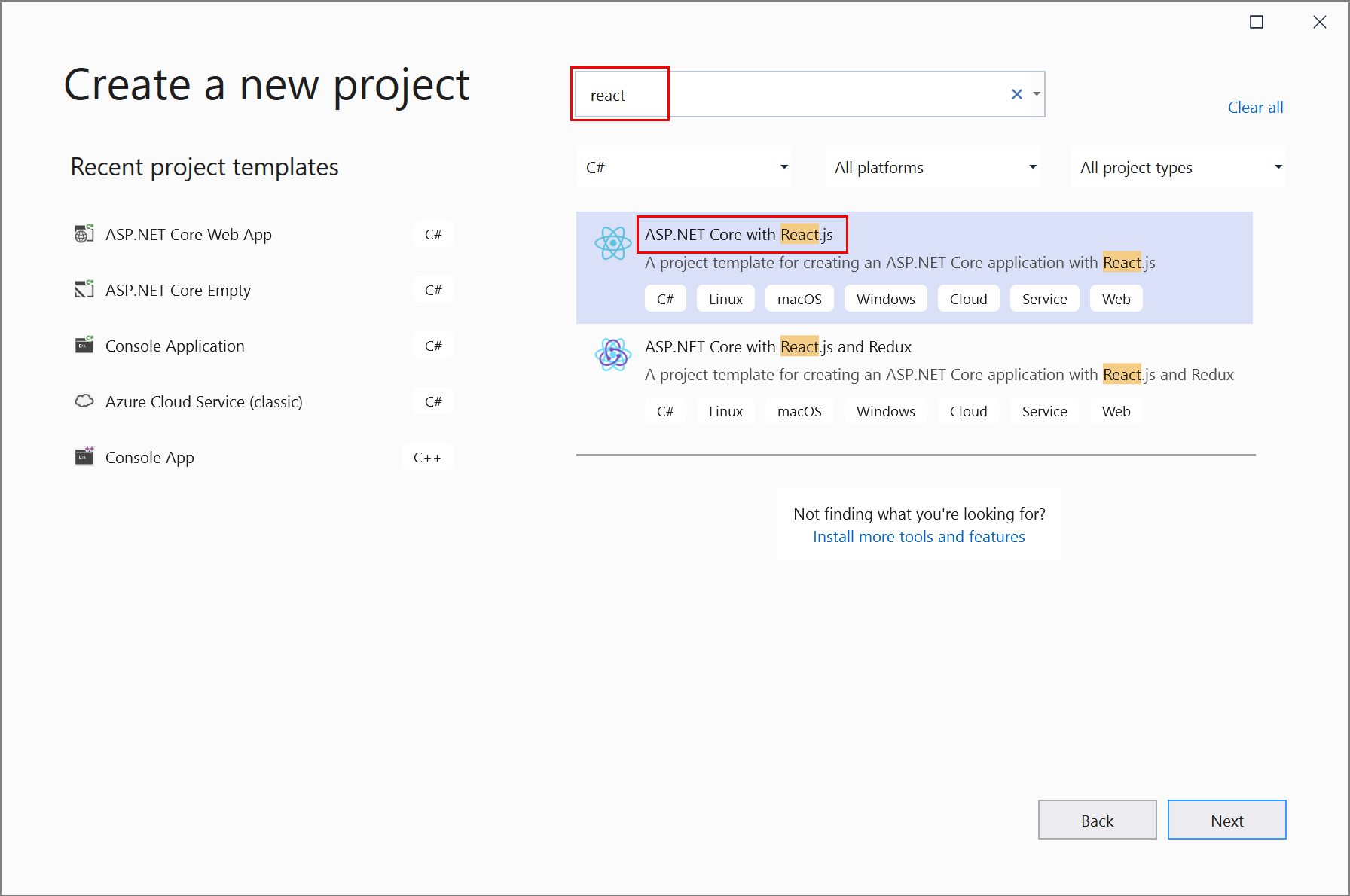Click the Console Application icon

coord(84,345)
